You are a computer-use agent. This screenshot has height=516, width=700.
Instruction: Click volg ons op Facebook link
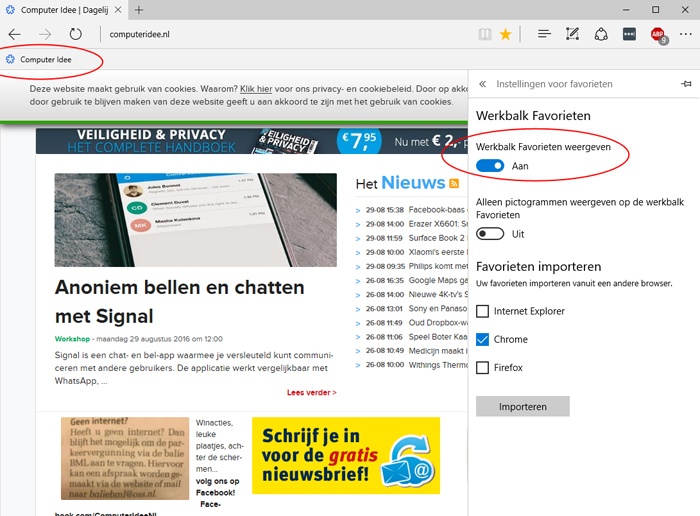pos(217,487)
